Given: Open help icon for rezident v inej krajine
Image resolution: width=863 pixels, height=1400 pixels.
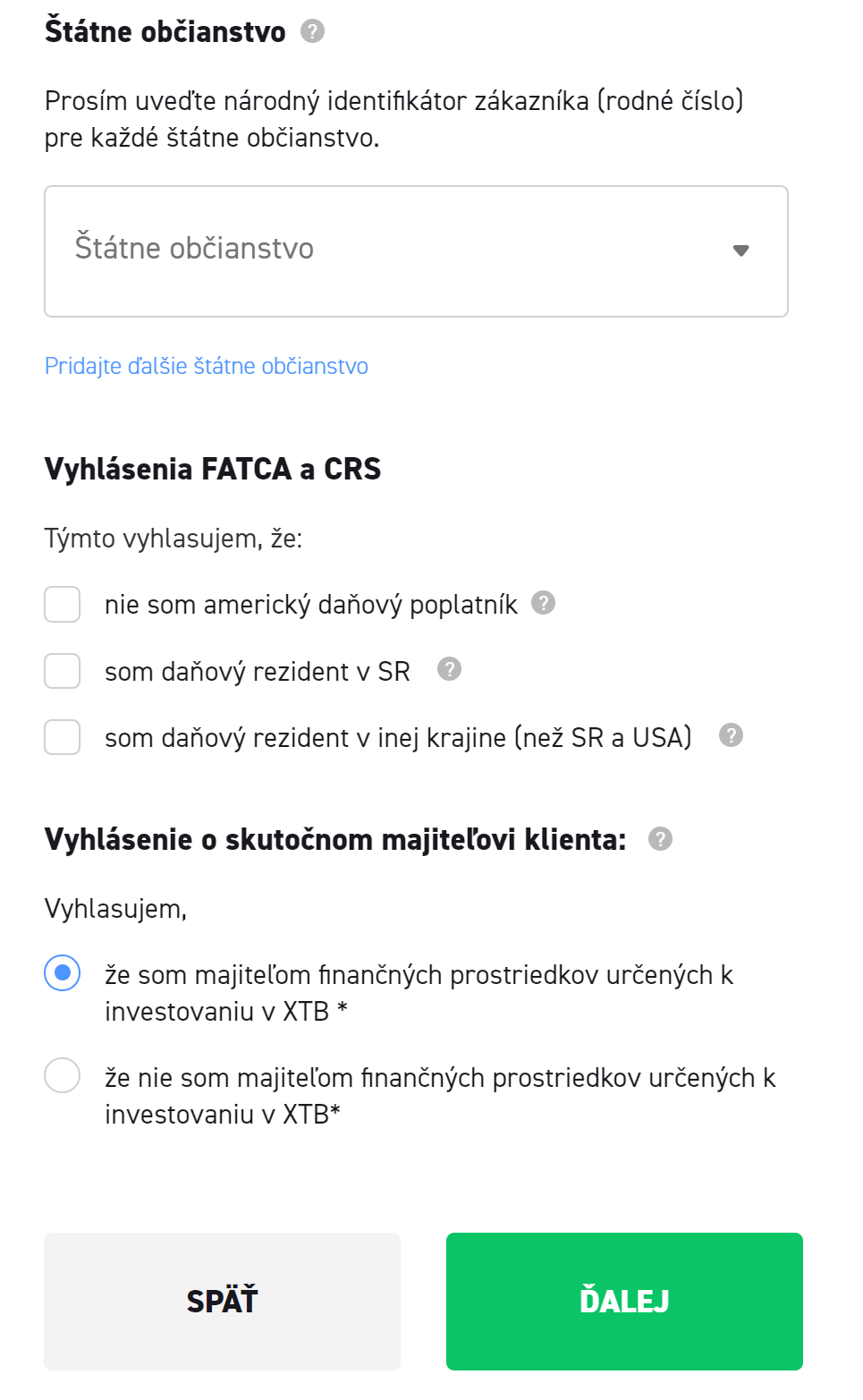Looking at the screenshot, I should tap(731, 735).
